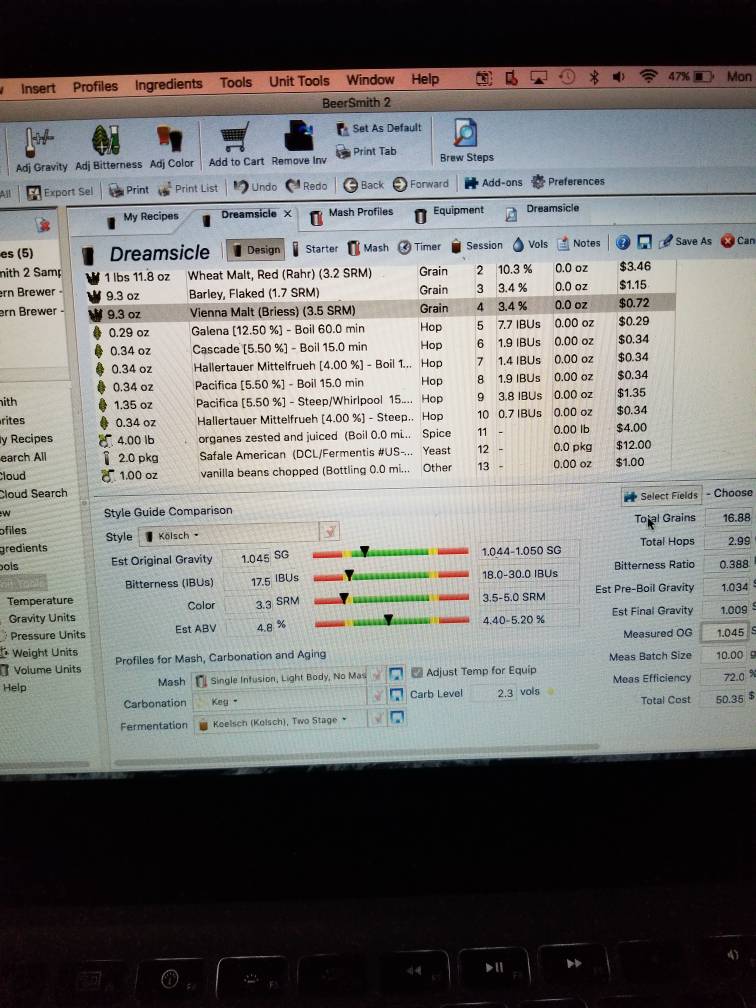The height and width of the screenshot is (1008, 756).
Task: Open the Timer tab
Action: point(419,247)
